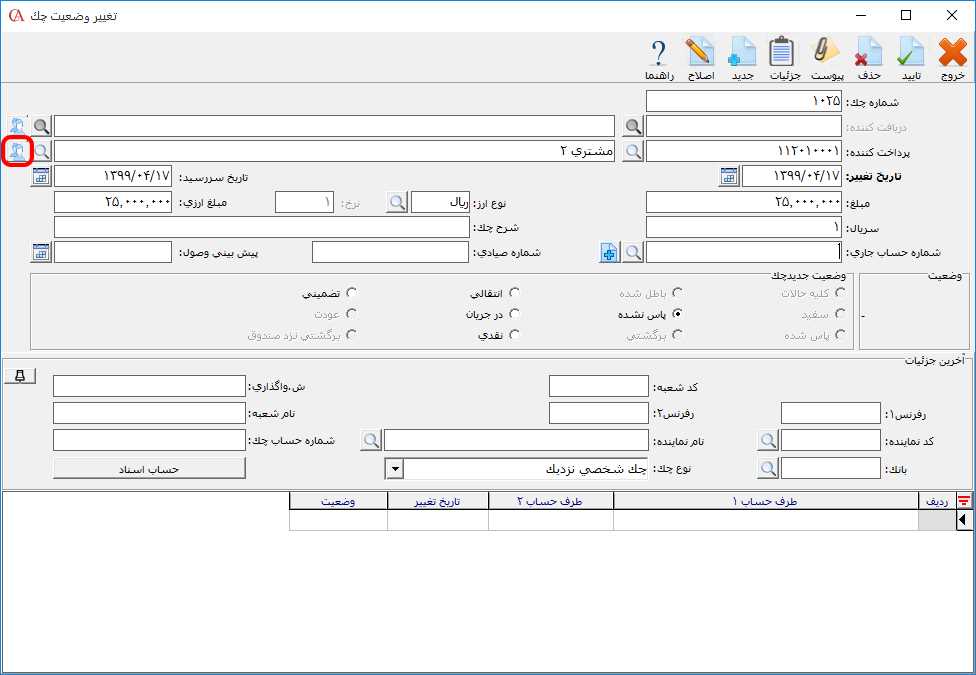Expand the نوع چک dropdown
This screenshot has height=675, width=976.
click(x=394, y=468)
